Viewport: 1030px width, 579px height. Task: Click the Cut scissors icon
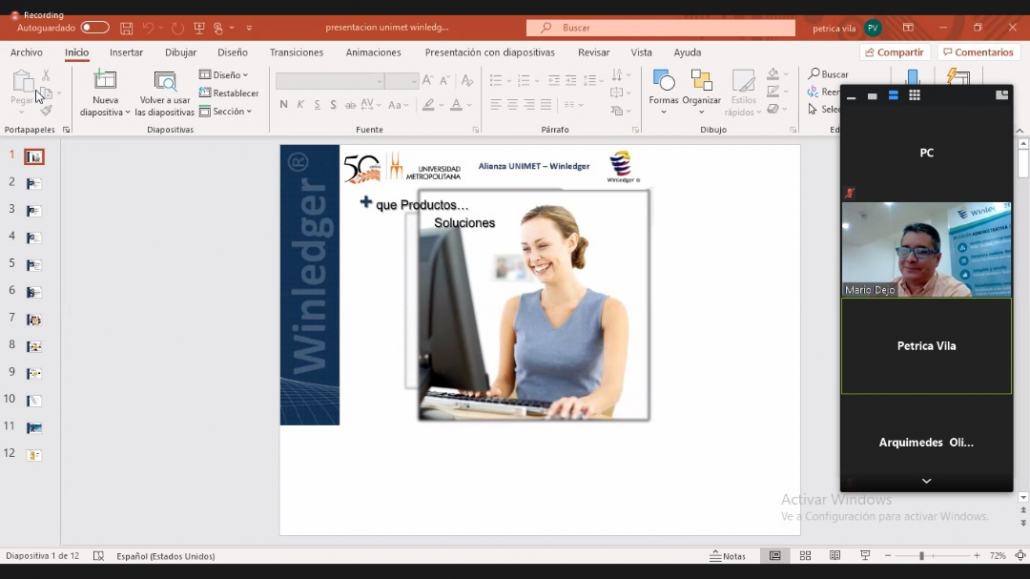coord(46,75)
